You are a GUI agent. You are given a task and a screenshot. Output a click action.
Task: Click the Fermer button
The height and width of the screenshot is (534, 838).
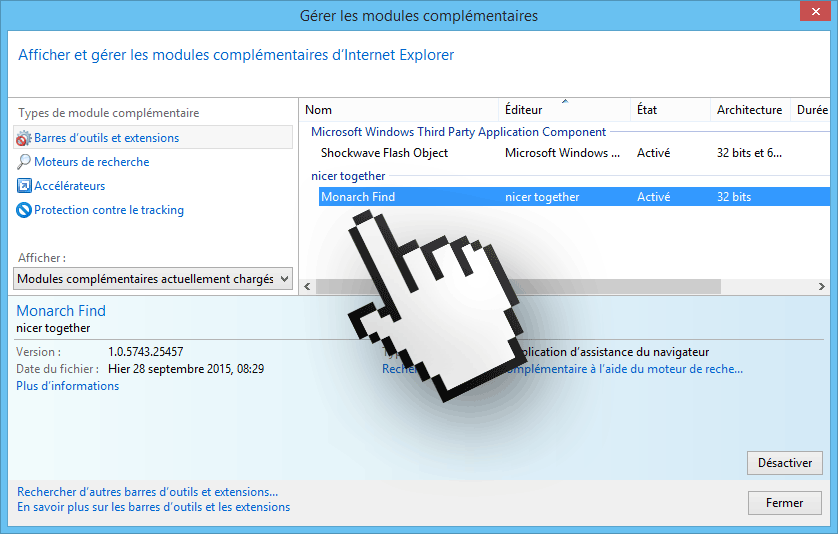coord(785,503)
